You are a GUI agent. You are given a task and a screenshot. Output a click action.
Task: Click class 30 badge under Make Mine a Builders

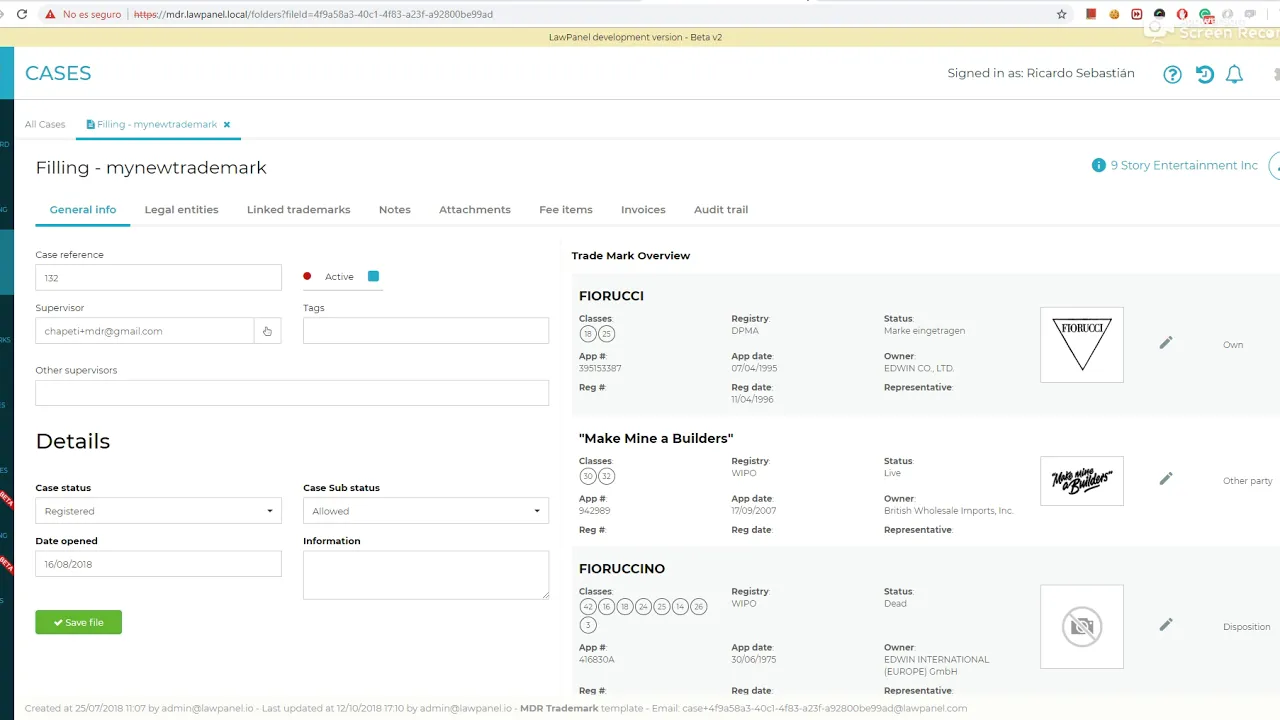click(x=588, y=476)
